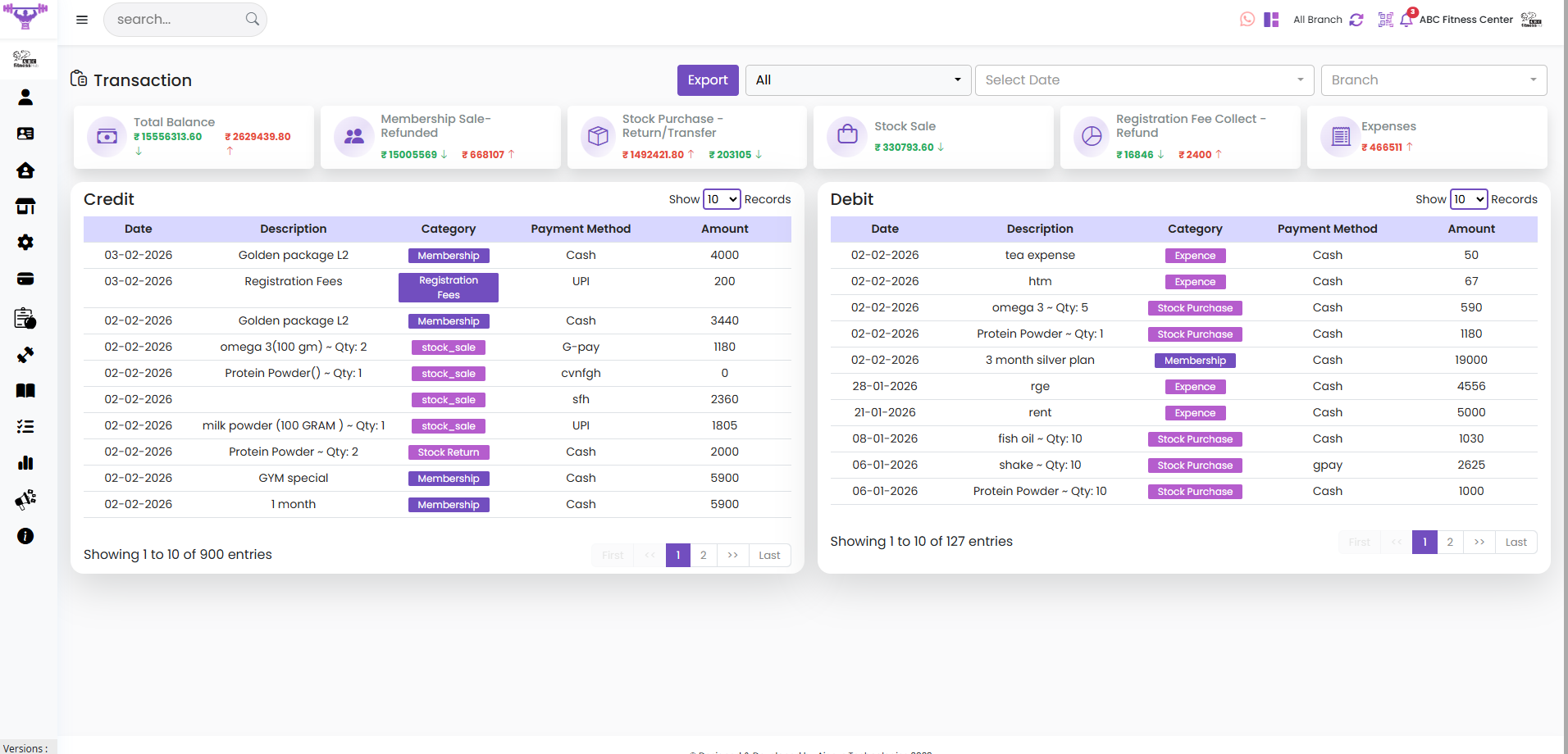The image size is (1568, 754).
Task: Expand the Branch filter dropdown
Action: pos(1434,80)
